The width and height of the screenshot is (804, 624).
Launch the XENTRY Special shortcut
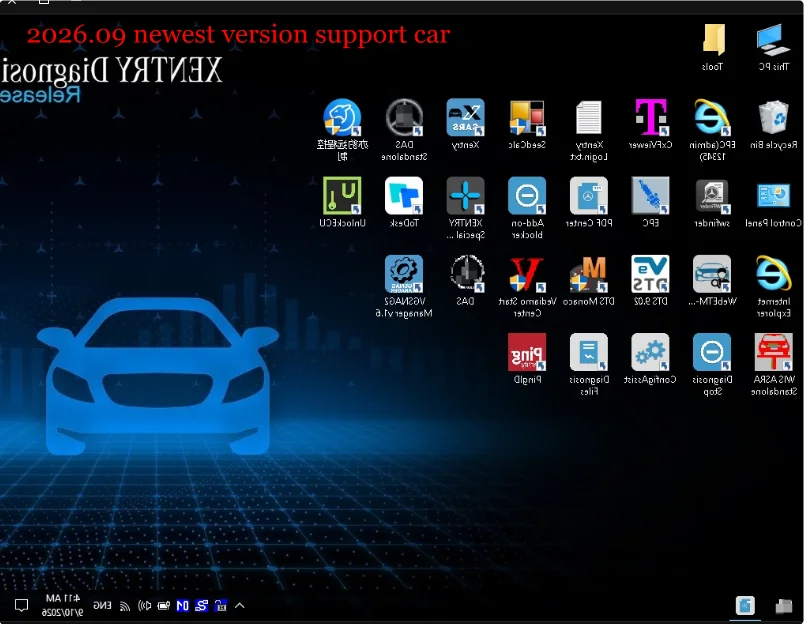coord(466,208)
